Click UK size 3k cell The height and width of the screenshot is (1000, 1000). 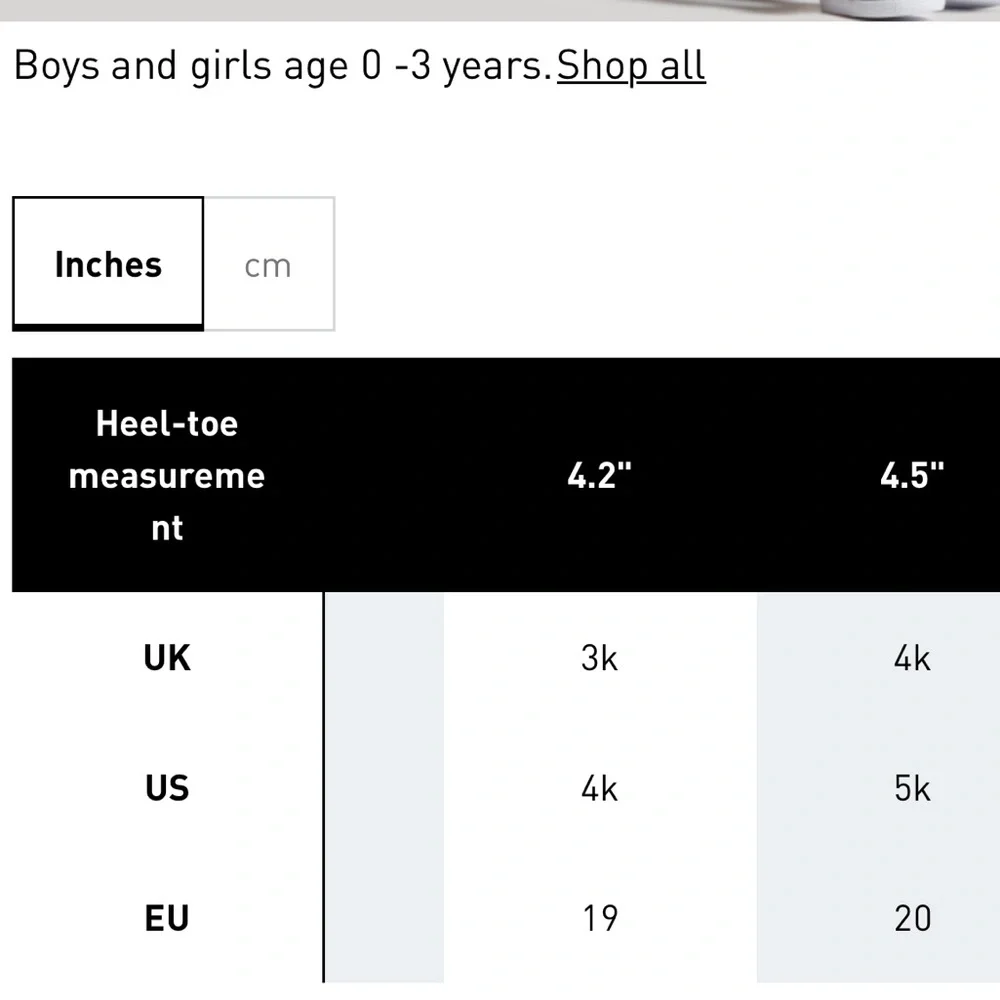(x=599, y=658)
